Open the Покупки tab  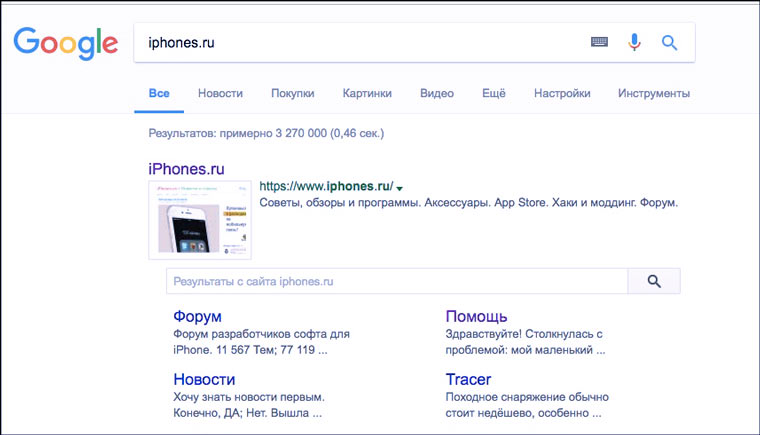click(292, 93)
